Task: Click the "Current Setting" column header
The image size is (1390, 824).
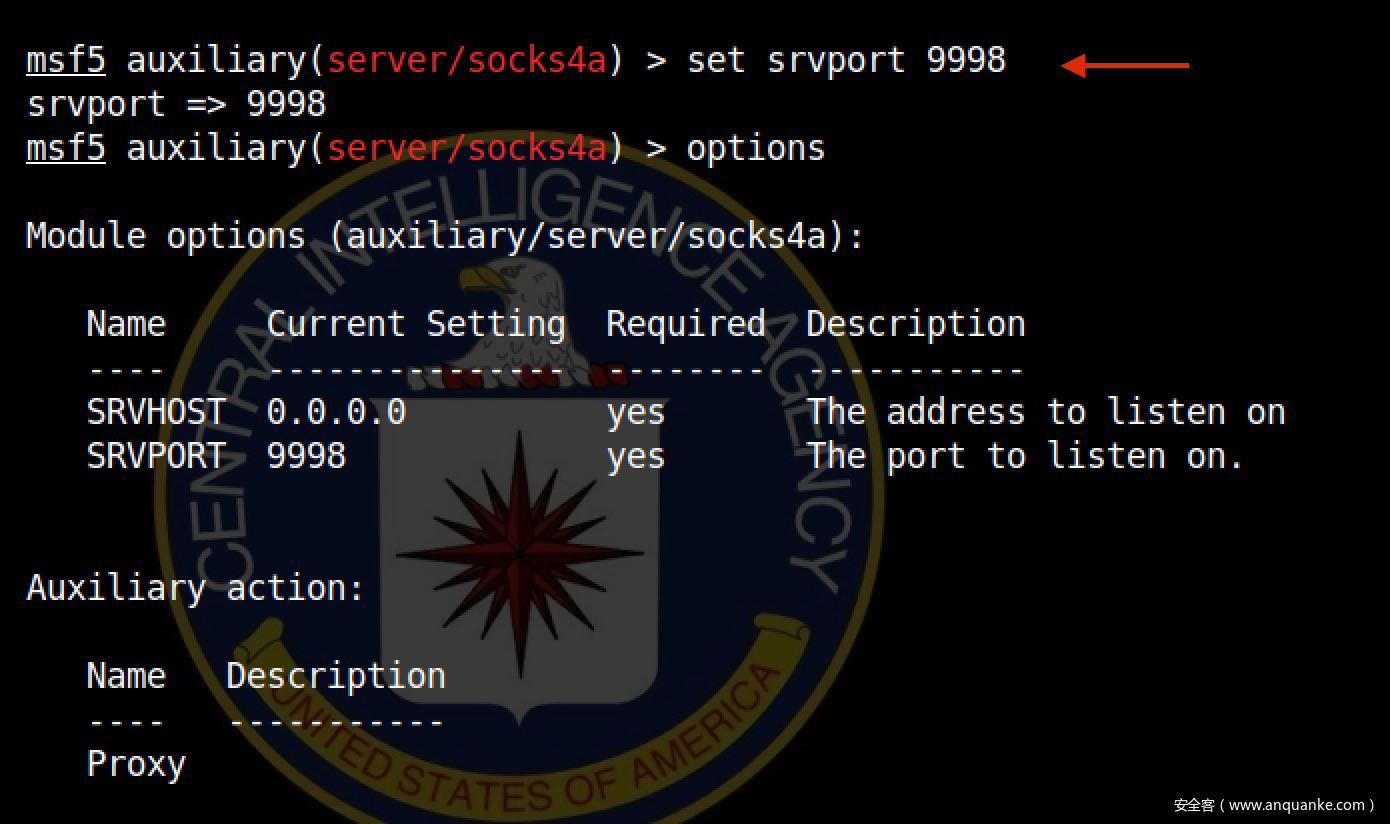Action: click(x=415, y=324)
